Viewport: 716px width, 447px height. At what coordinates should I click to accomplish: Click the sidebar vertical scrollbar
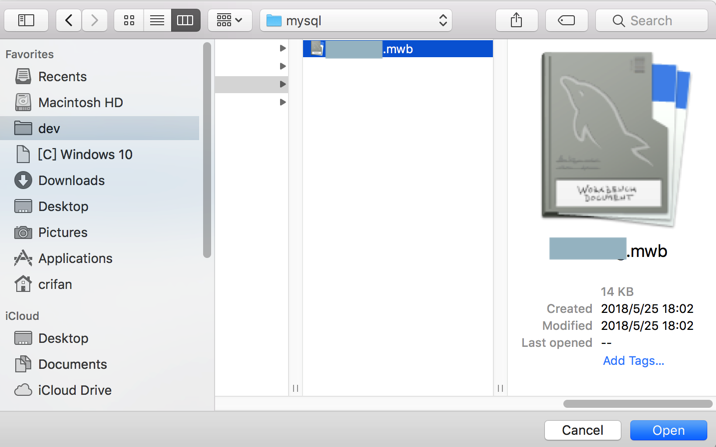207,150
